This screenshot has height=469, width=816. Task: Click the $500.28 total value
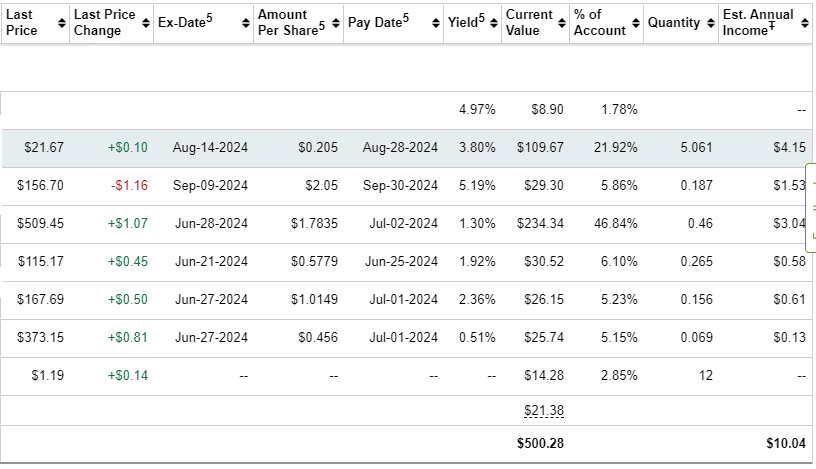540,443
